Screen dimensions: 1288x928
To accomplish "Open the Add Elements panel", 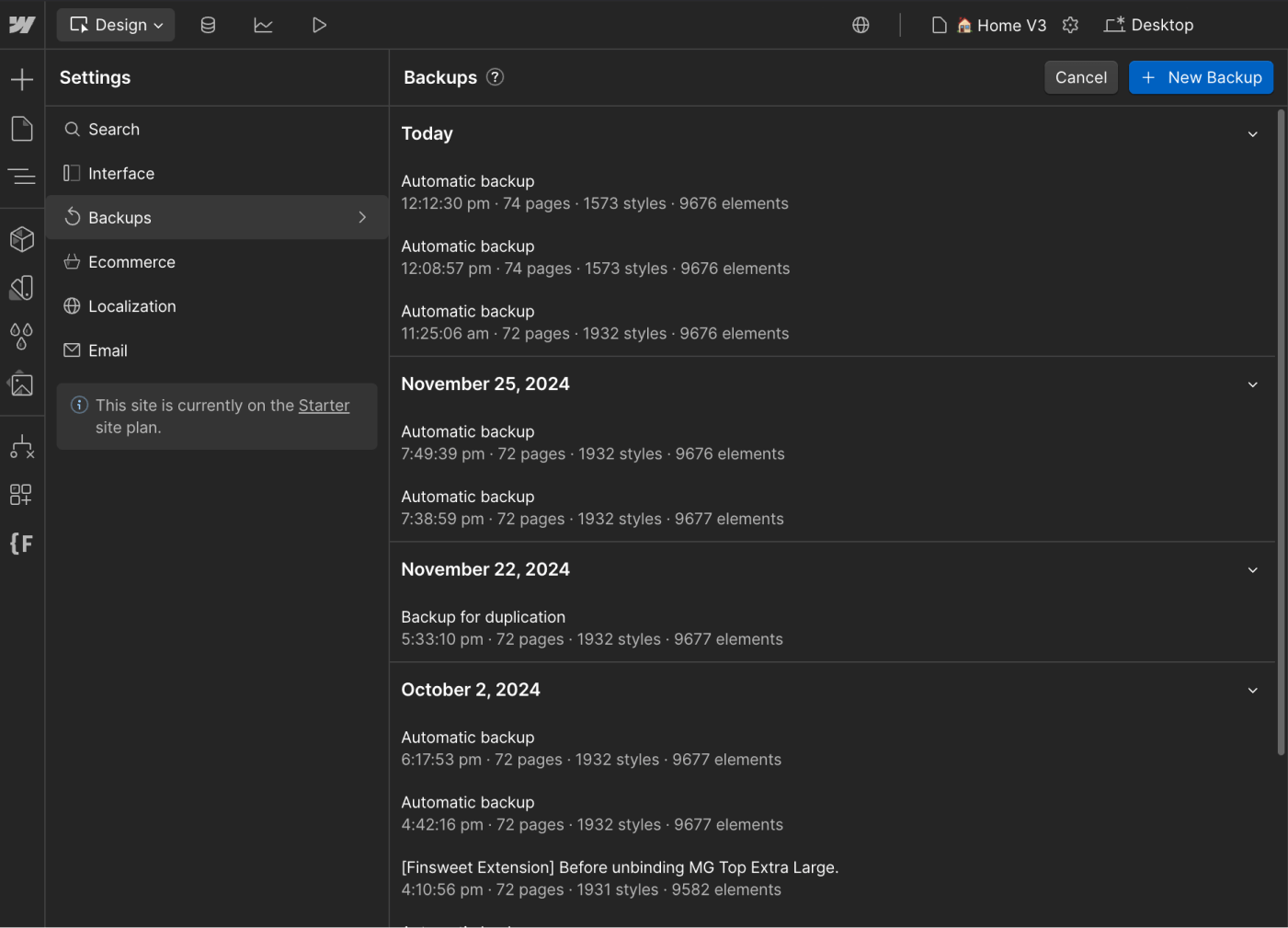I will point(22,78).
